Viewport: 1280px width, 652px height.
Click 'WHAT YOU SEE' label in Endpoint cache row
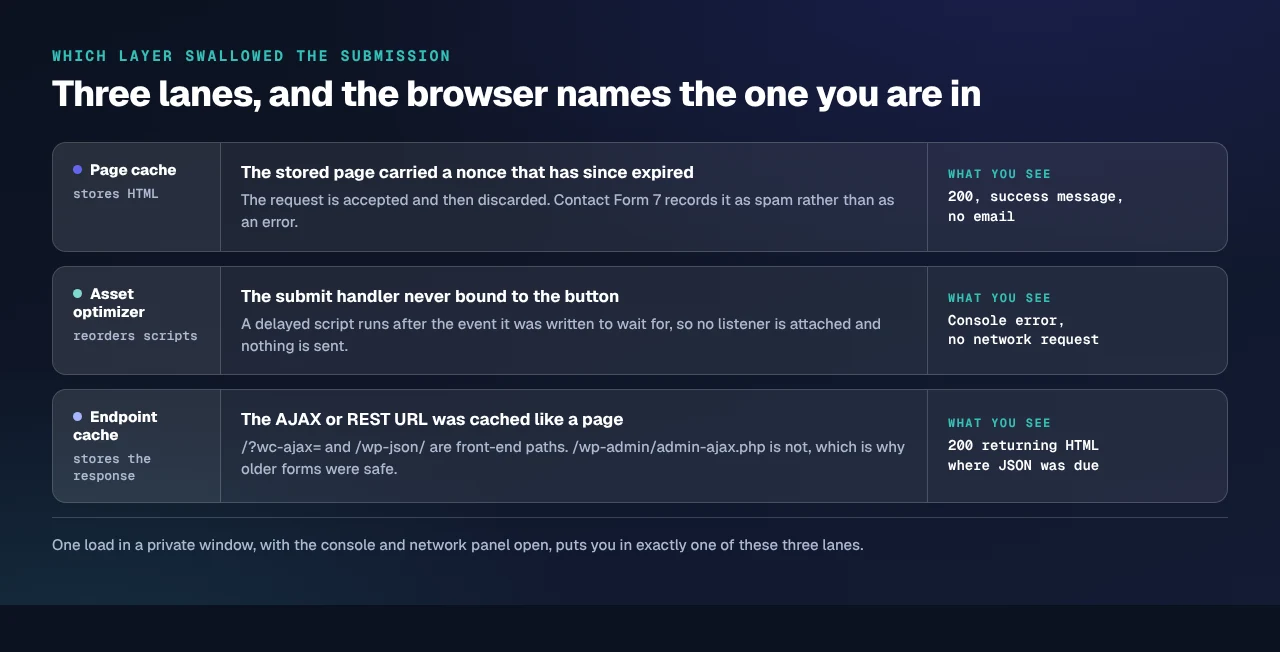coord(999,423)
